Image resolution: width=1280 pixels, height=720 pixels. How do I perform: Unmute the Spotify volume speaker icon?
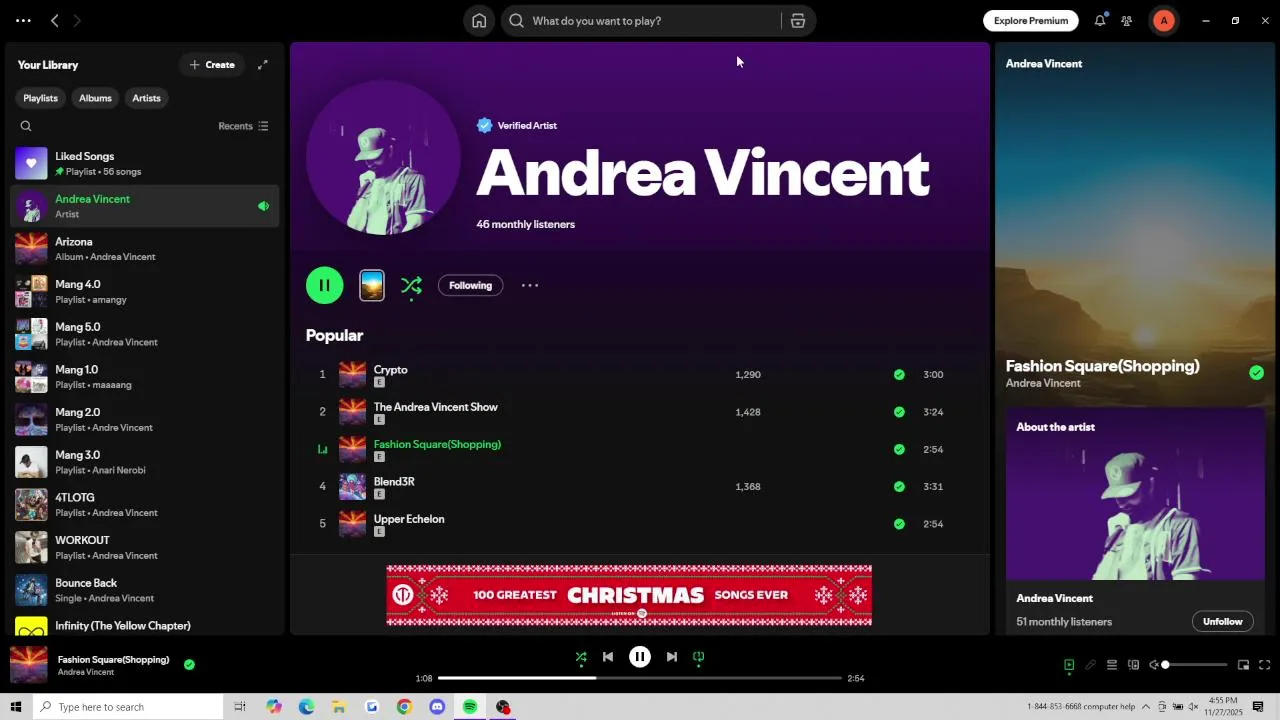click(1153, 665)
